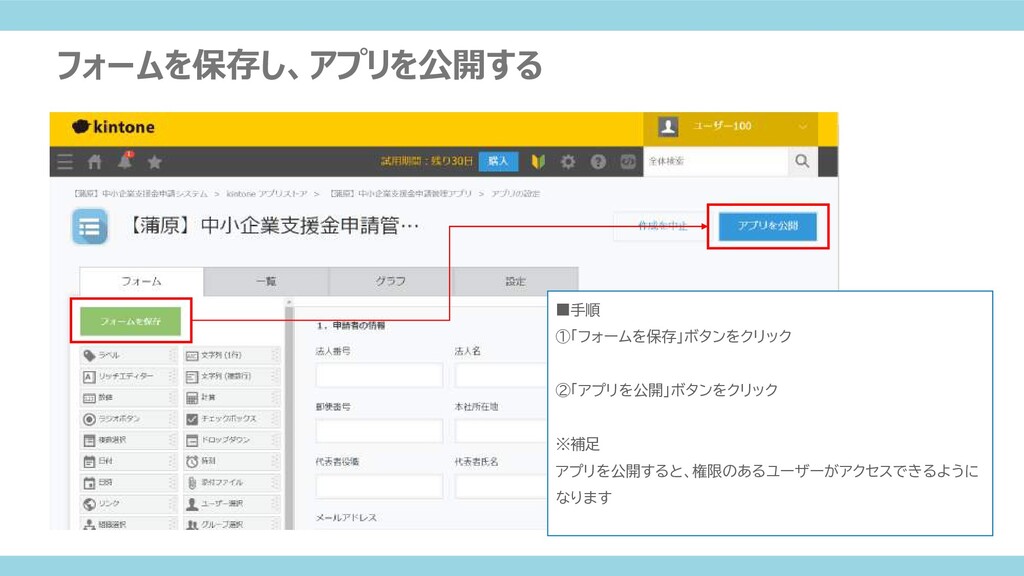Select the 日付 field item

point(128,462)
